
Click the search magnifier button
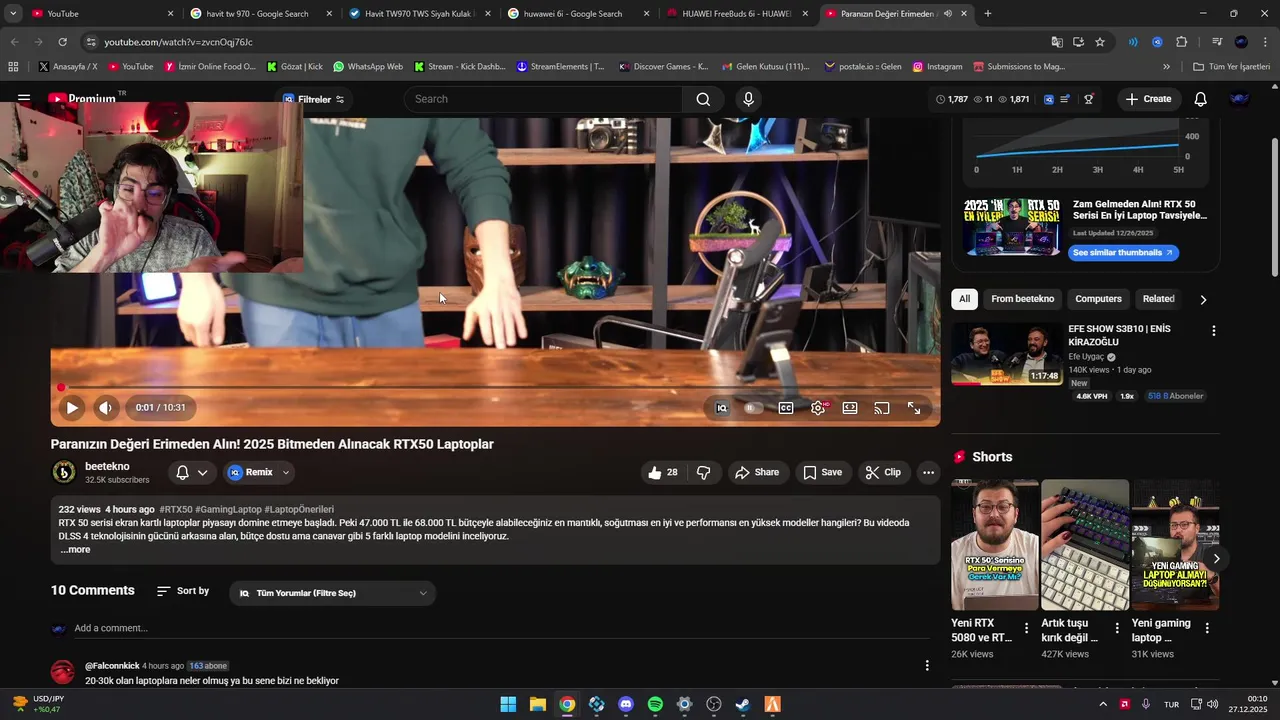703,99
